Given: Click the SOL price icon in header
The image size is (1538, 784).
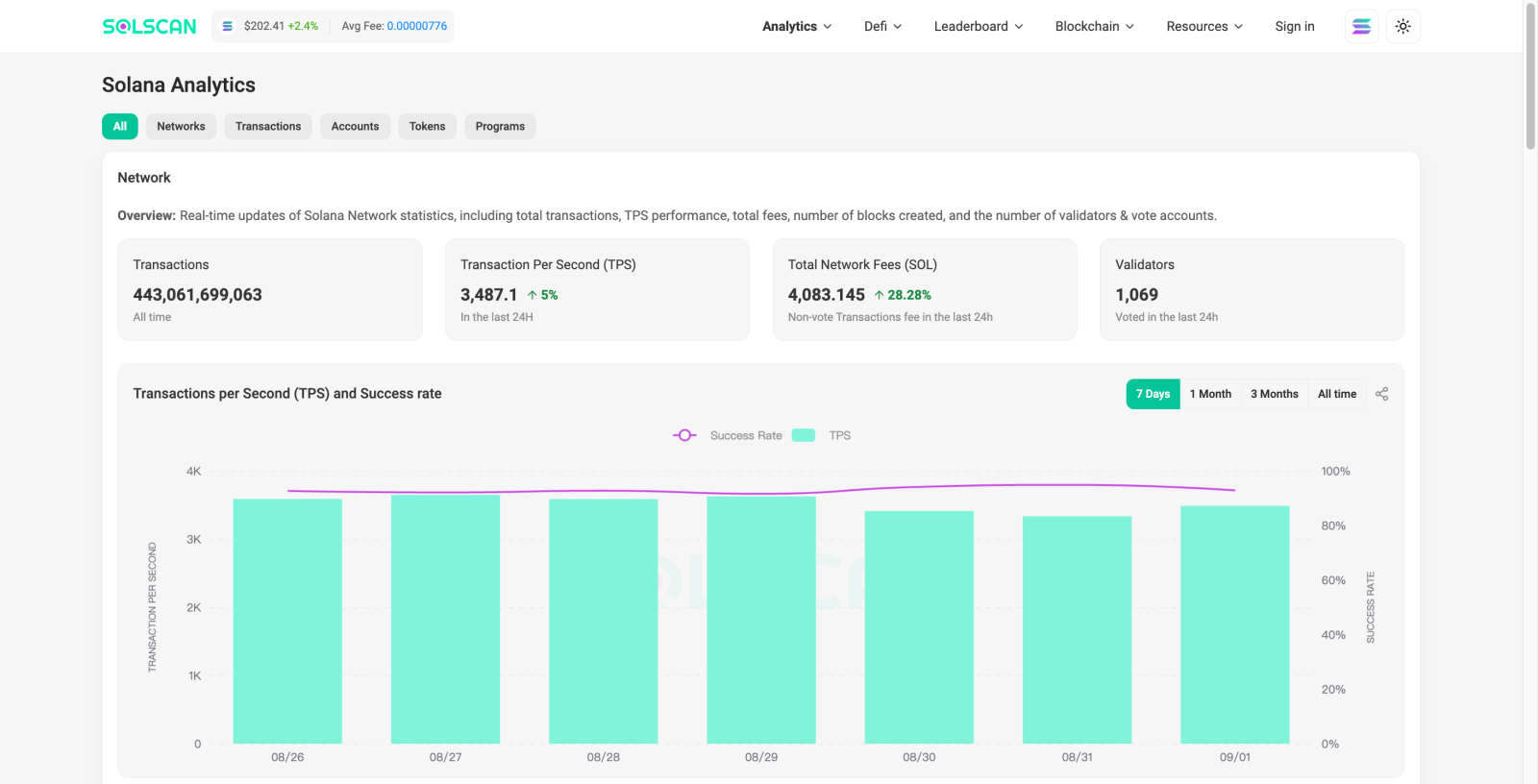Looking at the screenshot, I should [x=228, y=26].
